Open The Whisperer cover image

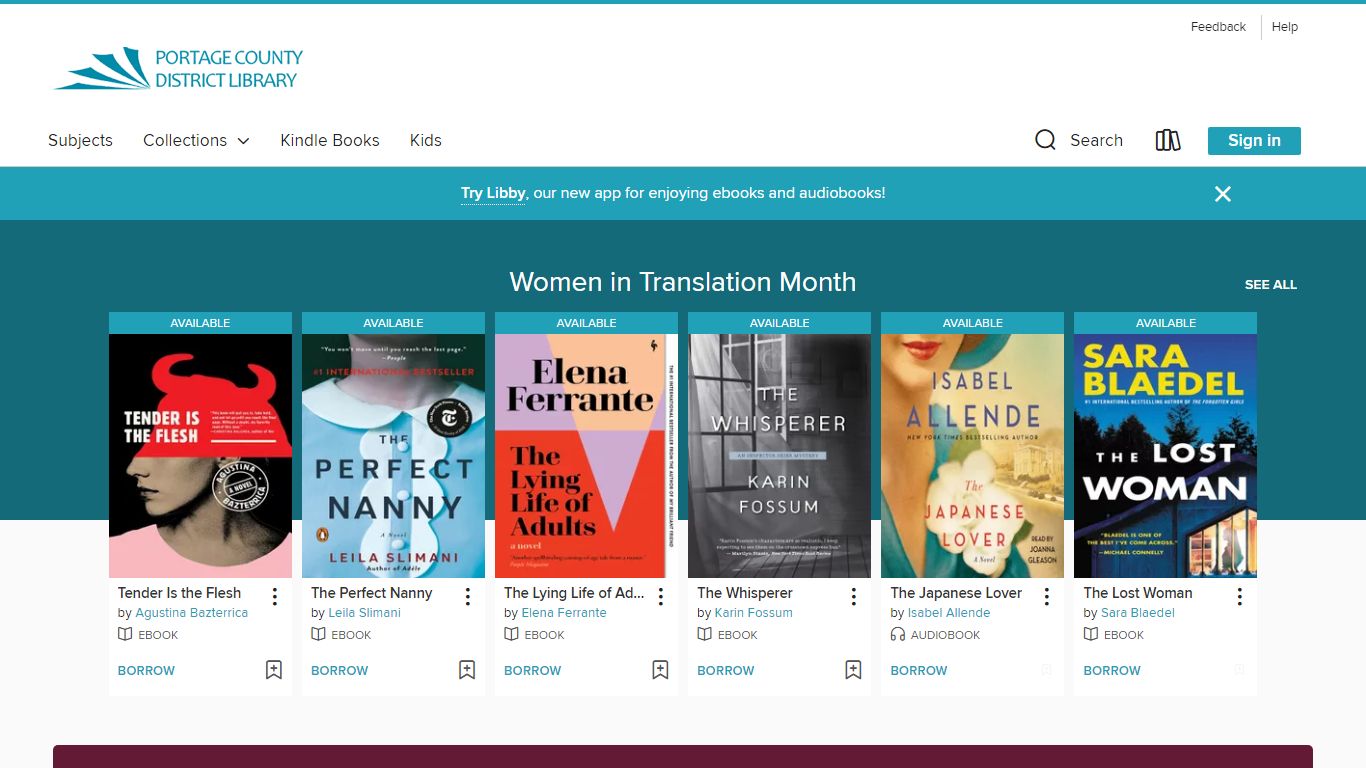(x=779, y=456)
